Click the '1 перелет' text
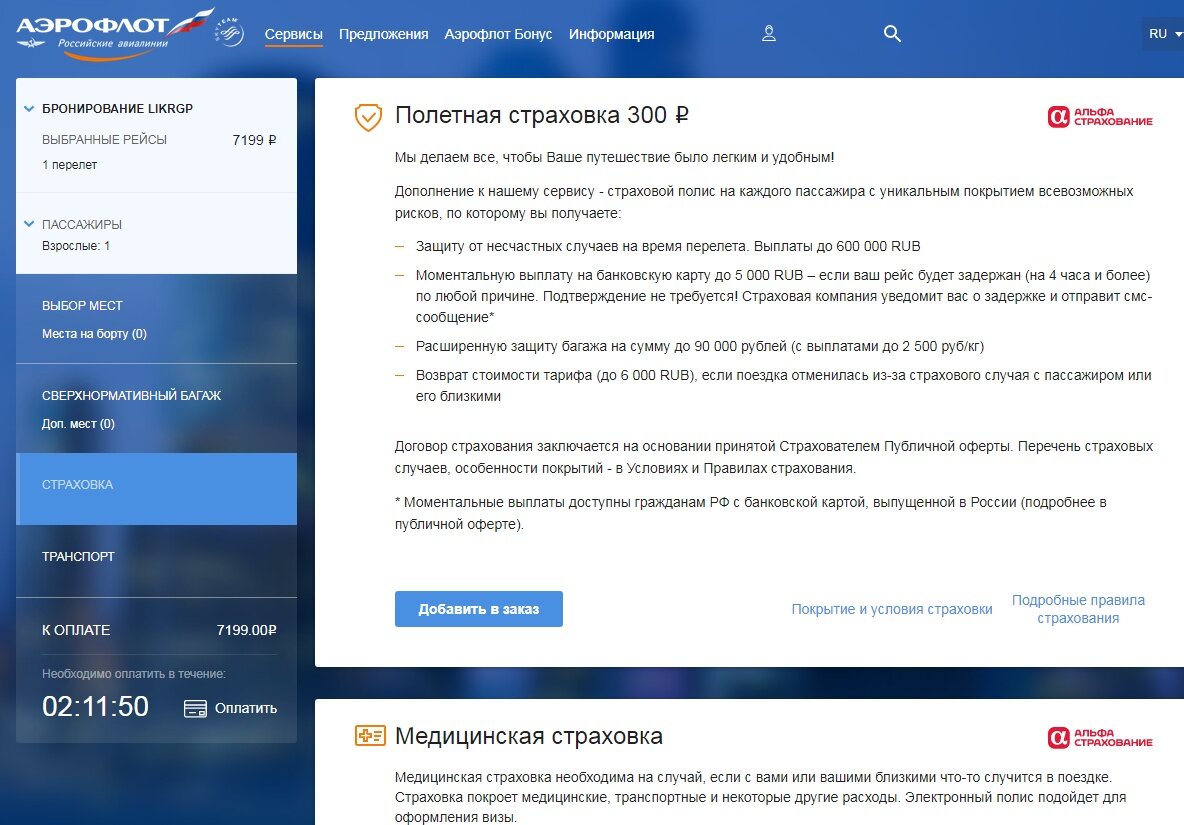The height and width of the screenshot is (825, 1184). click(69, 165)
